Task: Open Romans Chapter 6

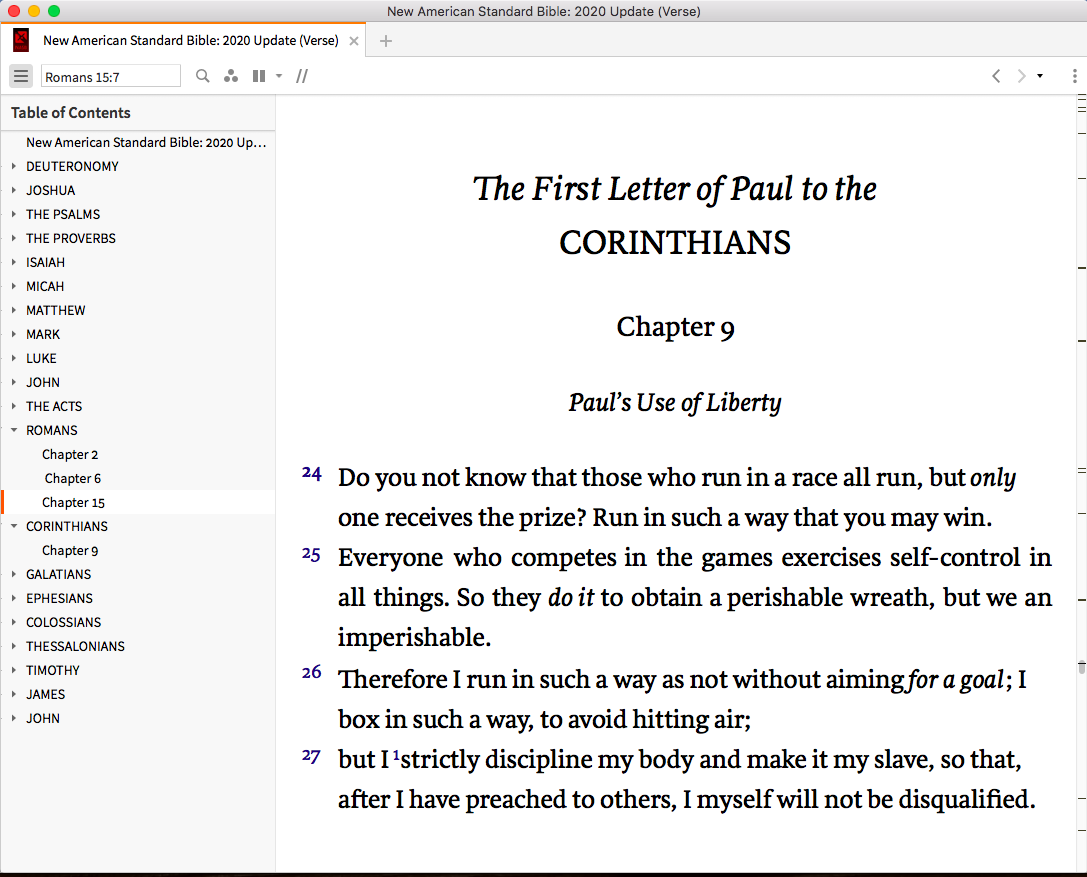Action: pos(73,478)
